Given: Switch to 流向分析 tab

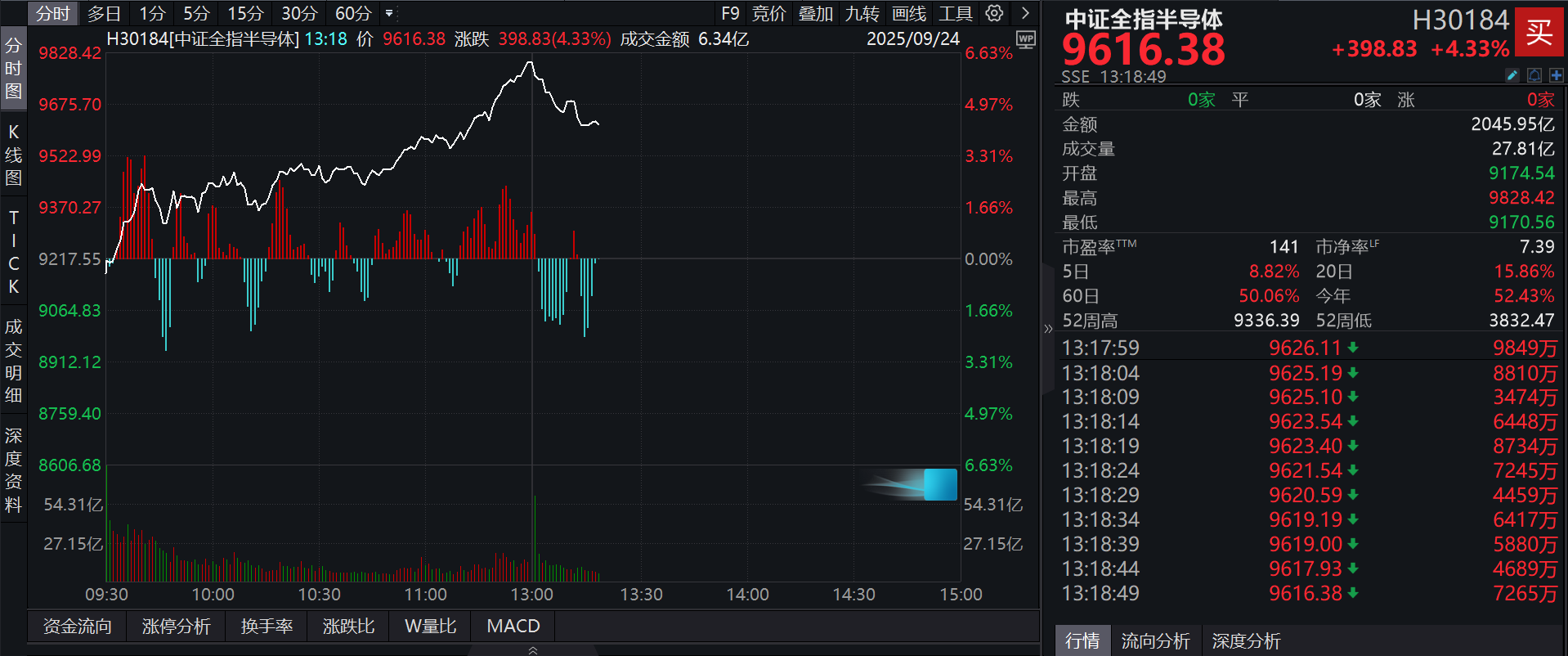Looking at the screenshot, I should [x=1154, y=640].
